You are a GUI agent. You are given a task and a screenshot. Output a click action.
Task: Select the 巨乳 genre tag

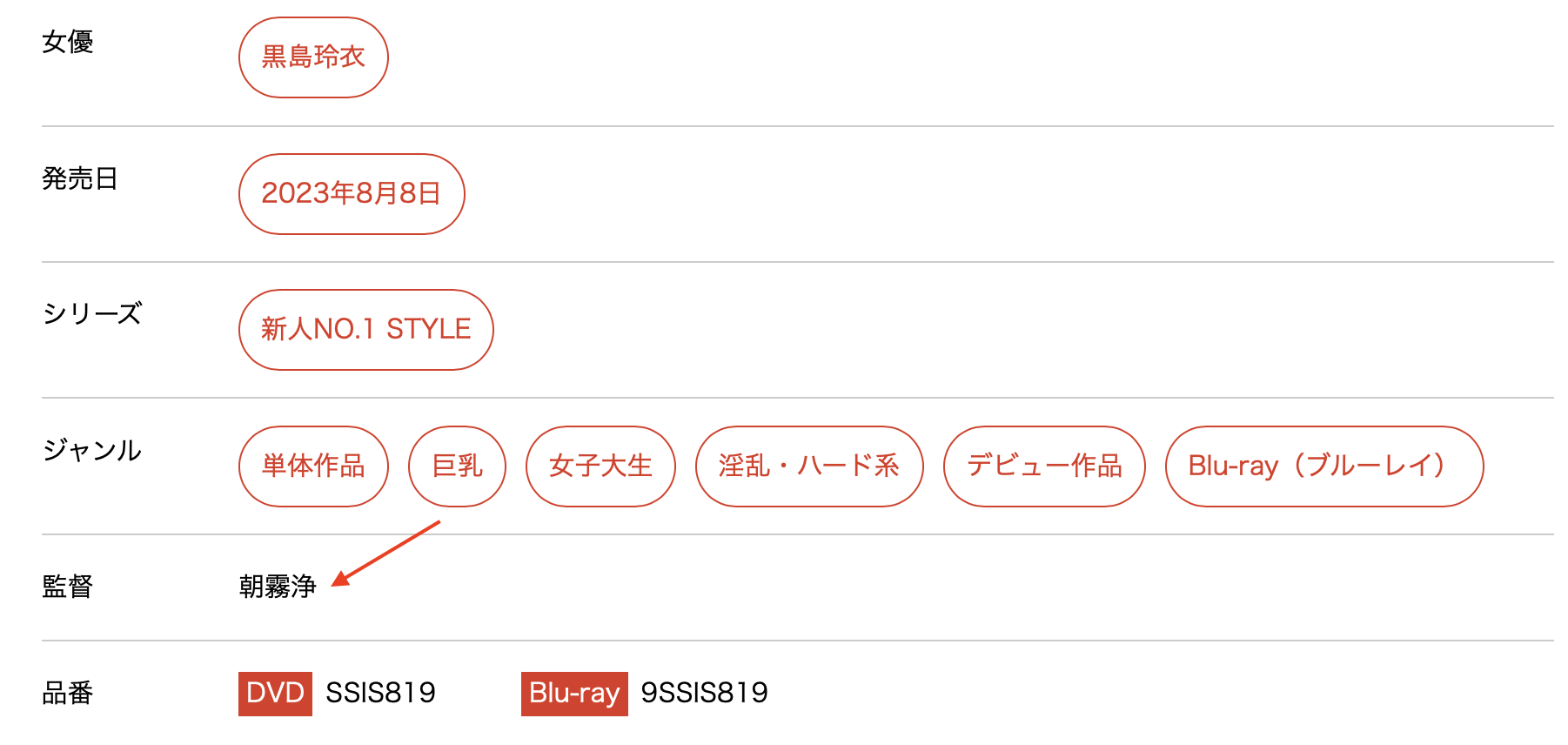pos(457,466)
